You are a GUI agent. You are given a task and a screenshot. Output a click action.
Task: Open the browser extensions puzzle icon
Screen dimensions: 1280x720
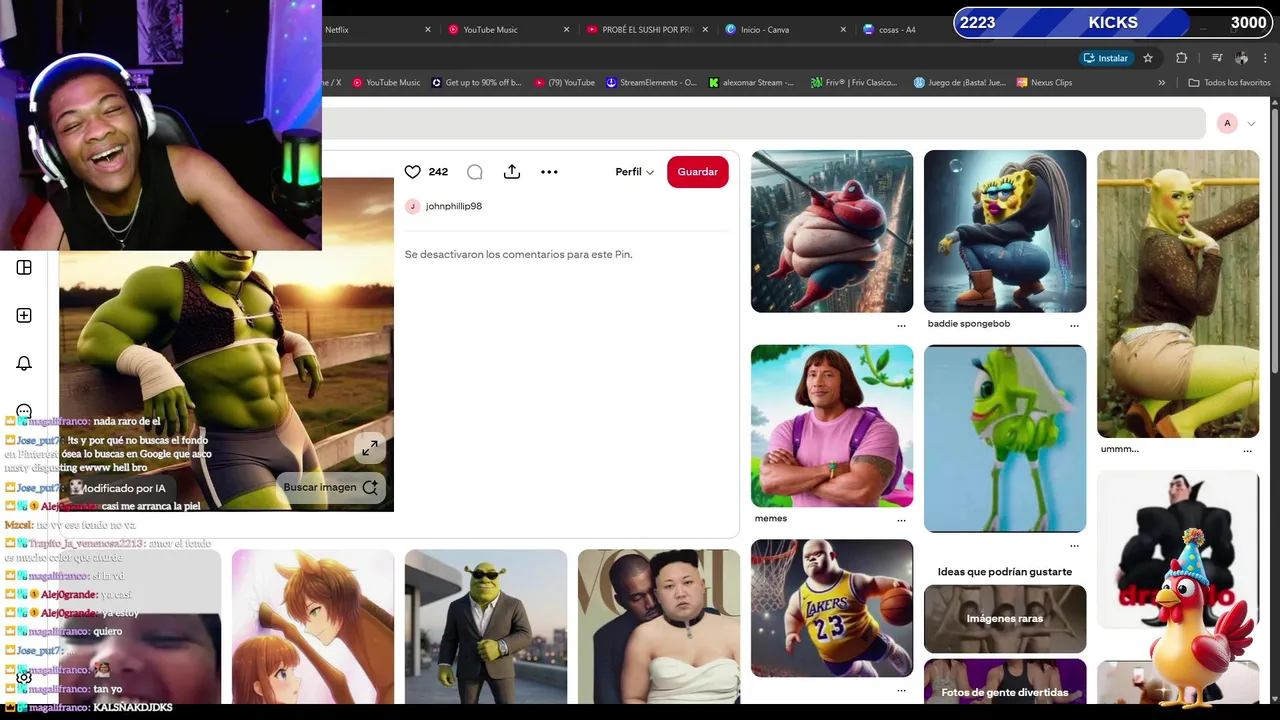(1181, 58)
